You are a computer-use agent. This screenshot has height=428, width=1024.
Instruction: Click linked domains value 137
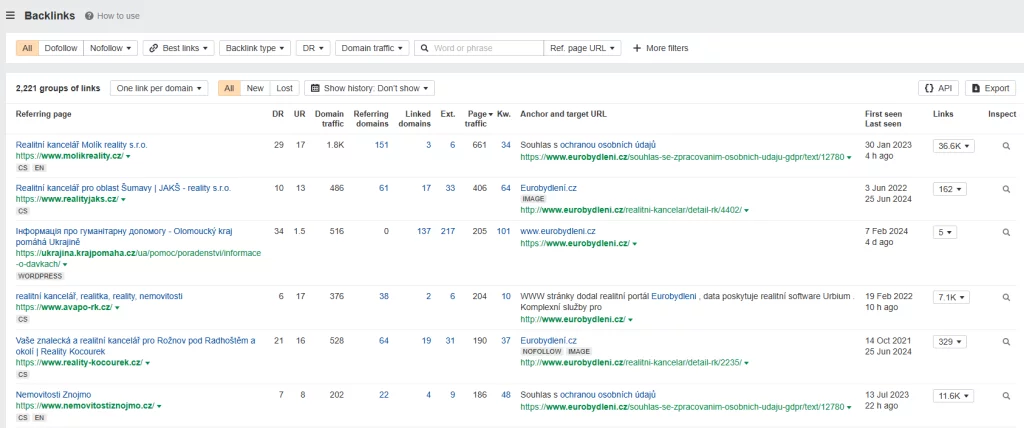coord(424,231)
